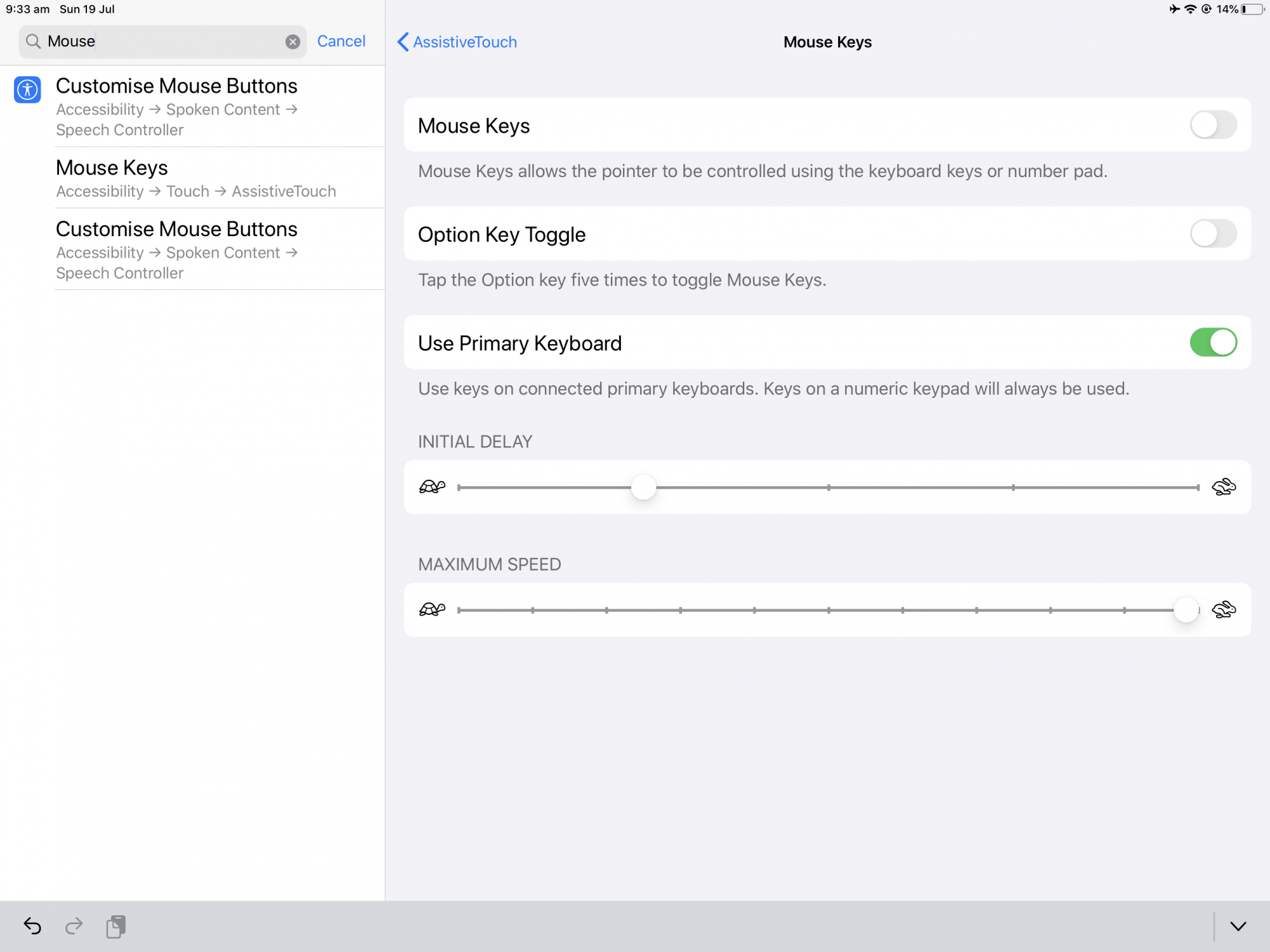Screen dimensions: 1270x952
Task: Tap the tortoise icon under Initial Delay
Action: click(x=432, y=487)
